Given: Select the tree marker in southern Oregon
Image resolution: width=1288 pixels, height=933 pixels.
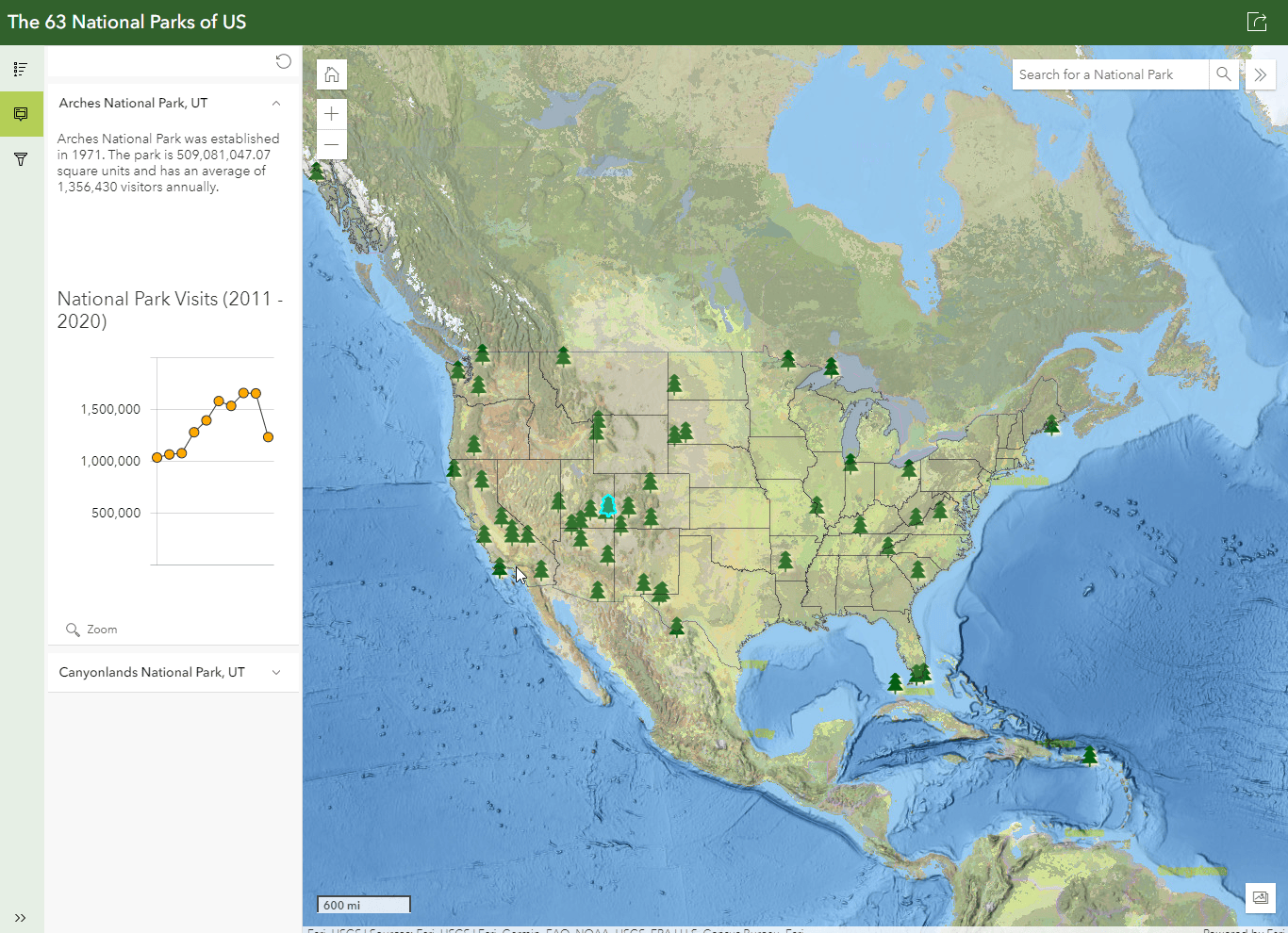Looking at the screenshot, I should 473,443.
